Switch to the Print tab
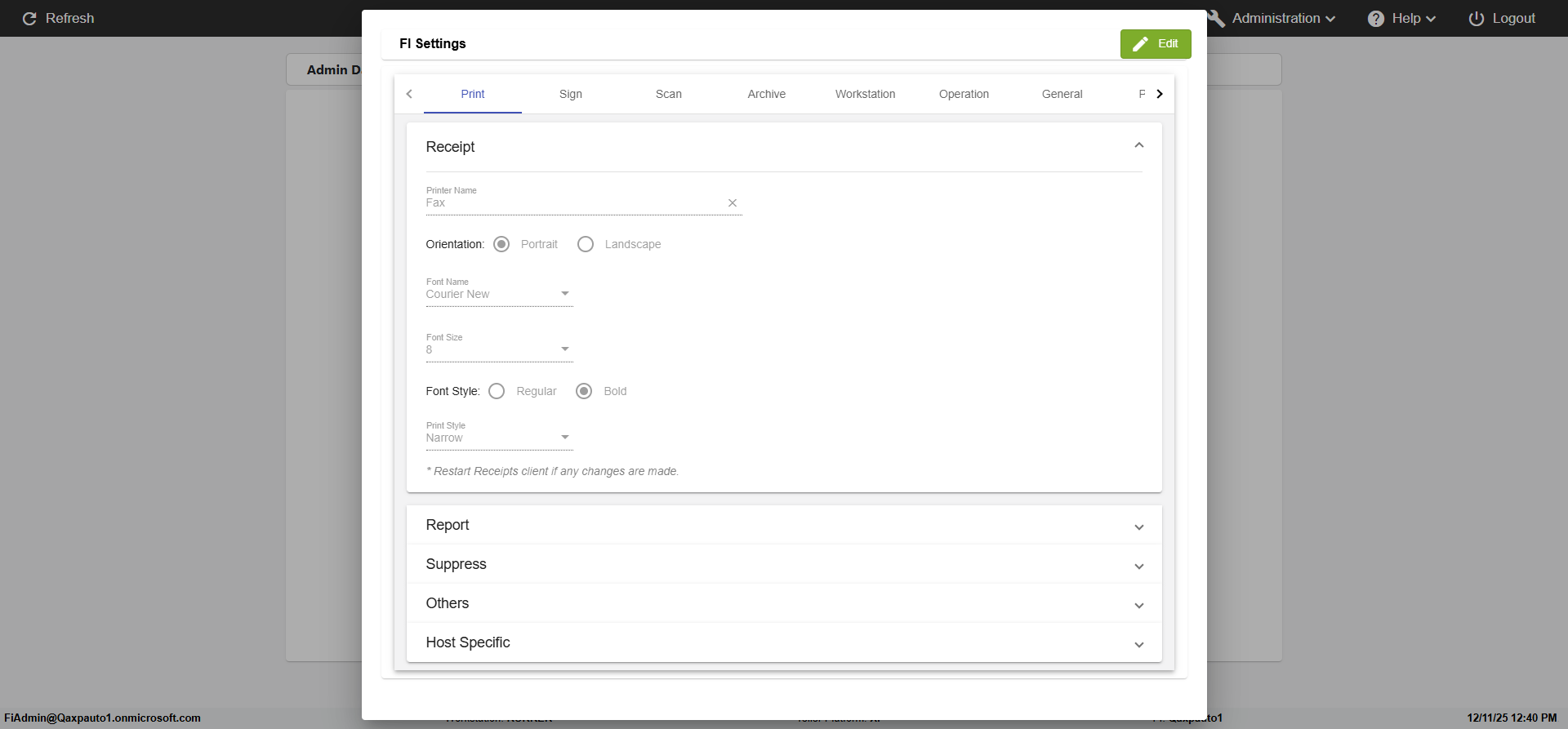Screen dimensions: 1568x729 pyautogui.click(x=473, y=94)
